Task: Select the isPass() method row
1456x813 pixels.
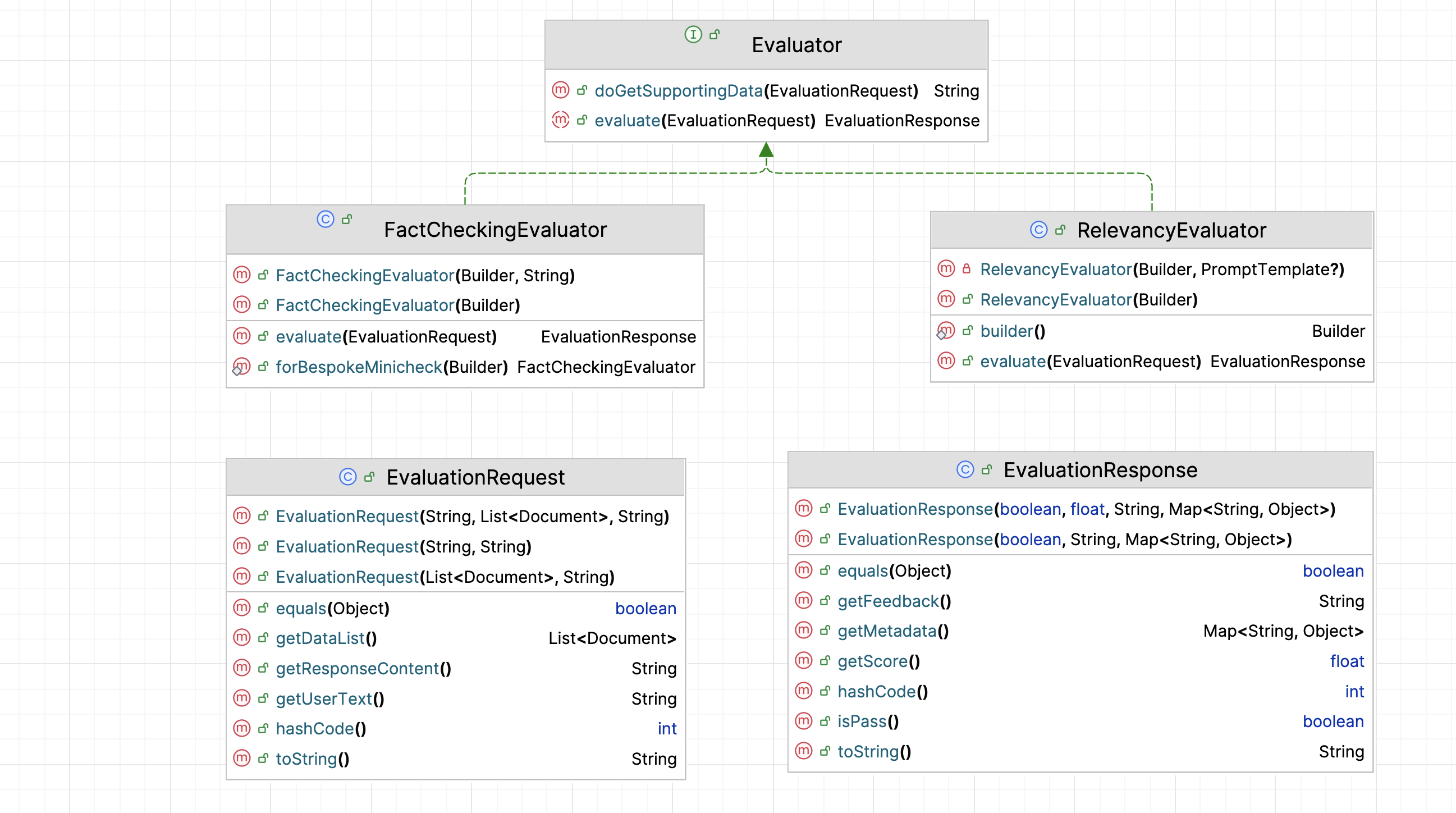Action: [868, 721]
